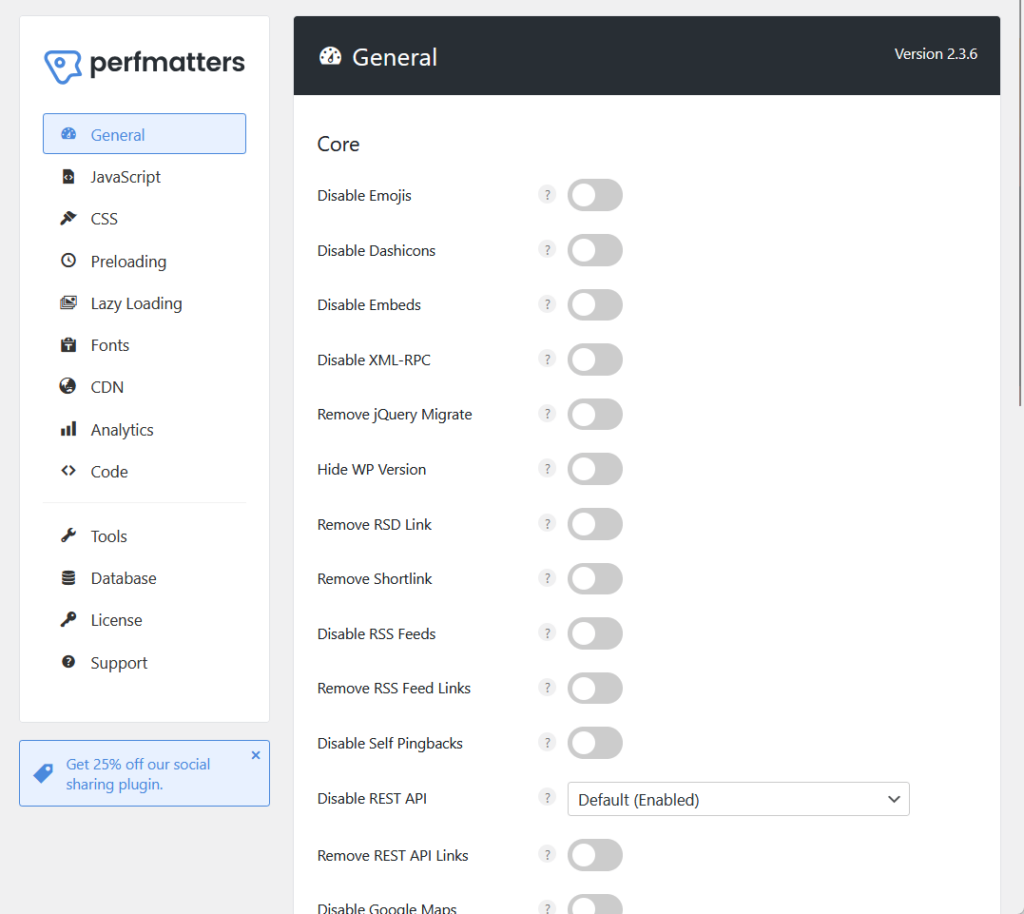Turn on Disable Embeds switch
1024x914 pixels.
click(x=595, y=305)
